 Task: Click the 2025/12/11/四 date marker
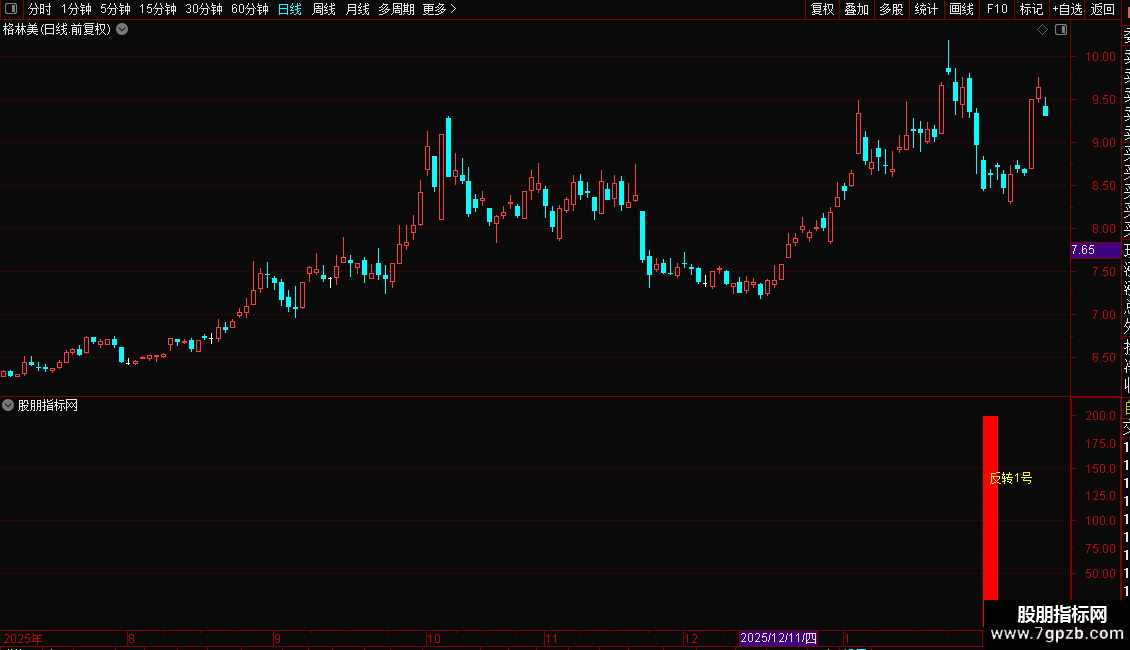point(778,638)
